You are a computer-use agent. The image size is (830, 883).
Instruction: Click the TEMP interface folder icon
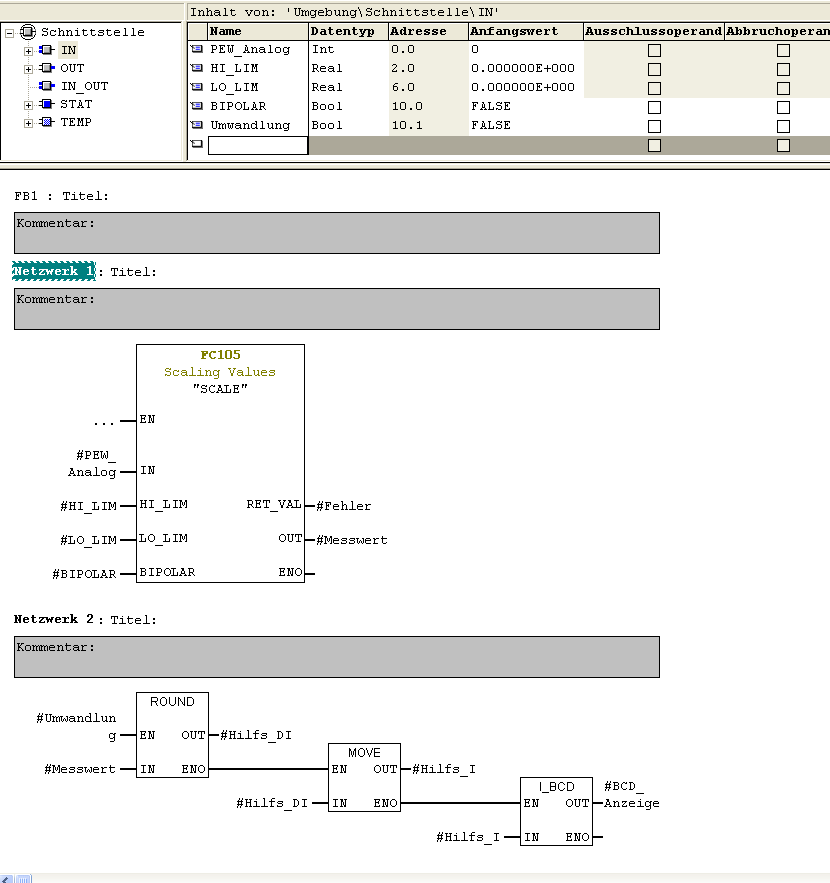tap(47, 122)
